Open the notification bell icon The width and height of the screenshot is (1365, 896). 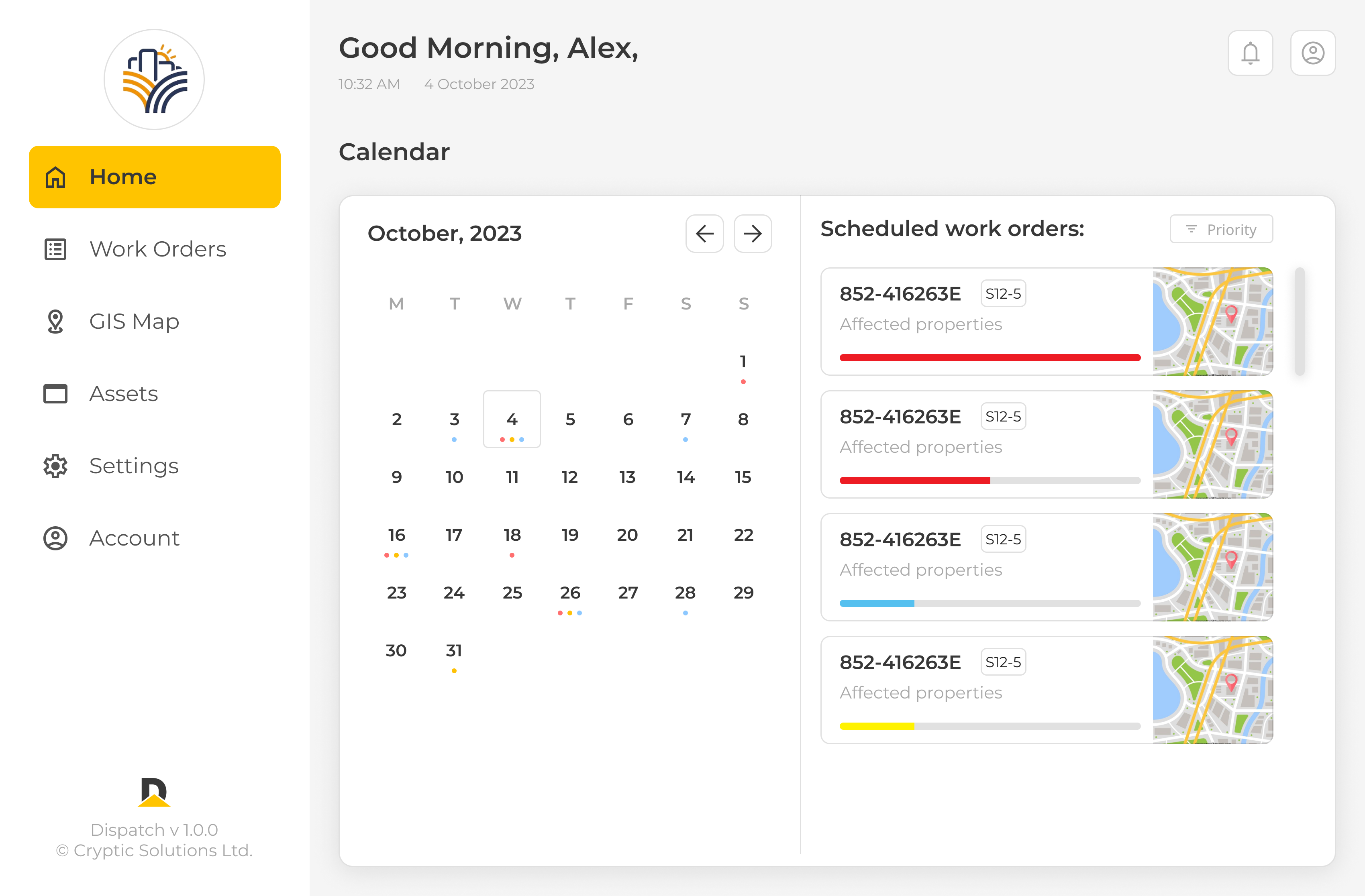pyautogui.click(x=1250, y=53)
